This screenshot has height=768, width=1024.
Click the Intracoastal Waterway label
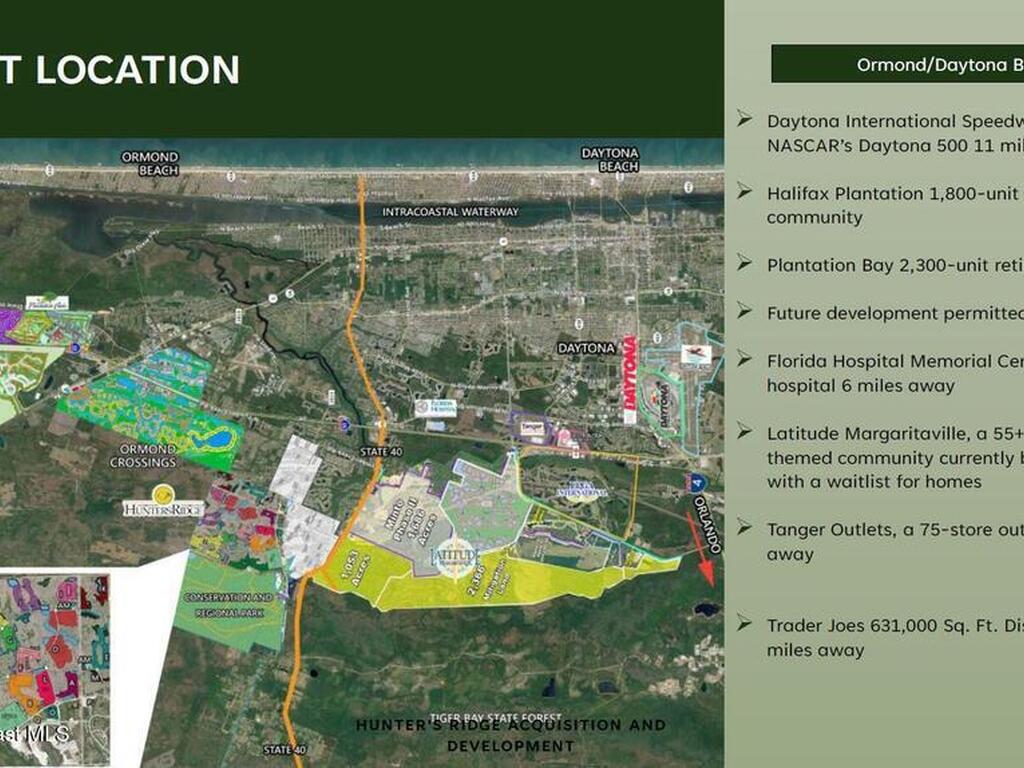click(450, 212)
